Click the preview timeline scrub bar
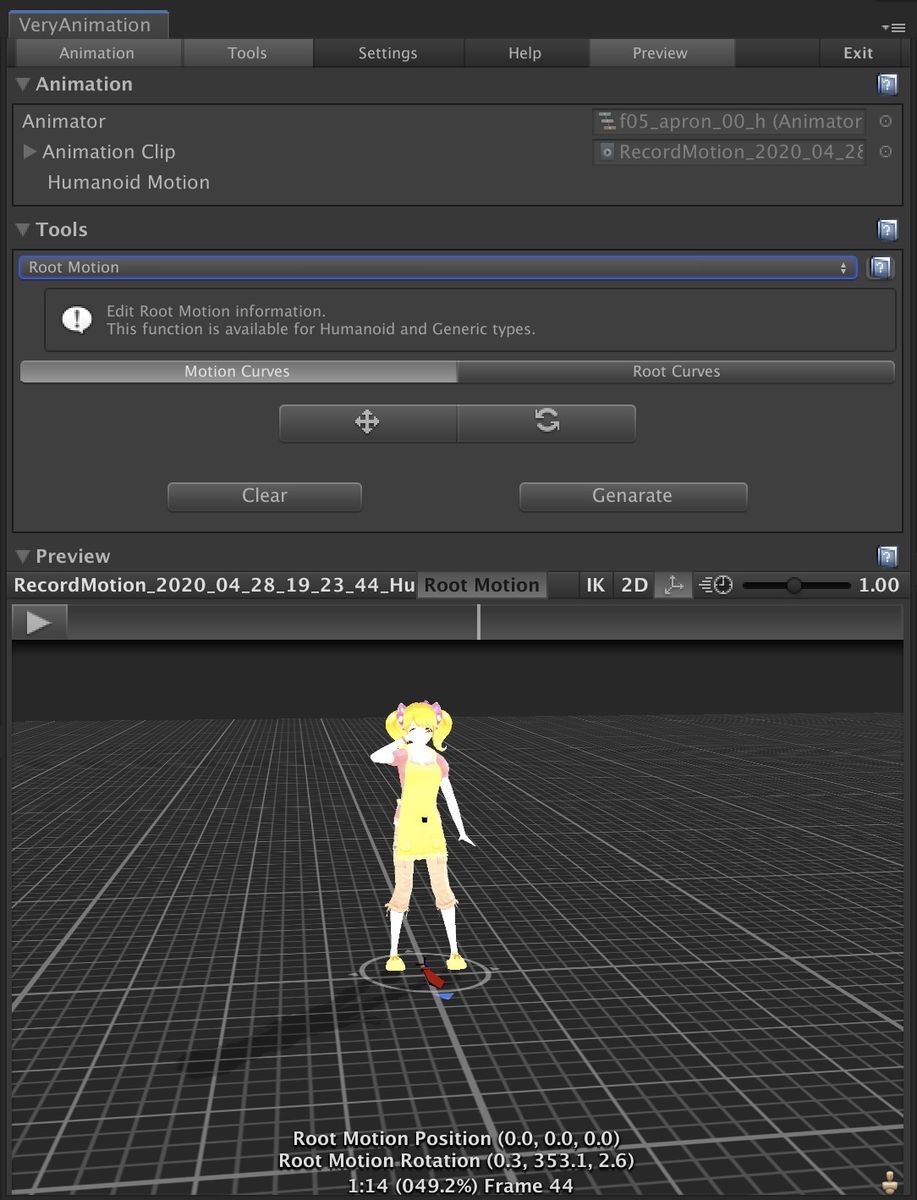This screenshot has width=917, height=1200. click(486, 622)
